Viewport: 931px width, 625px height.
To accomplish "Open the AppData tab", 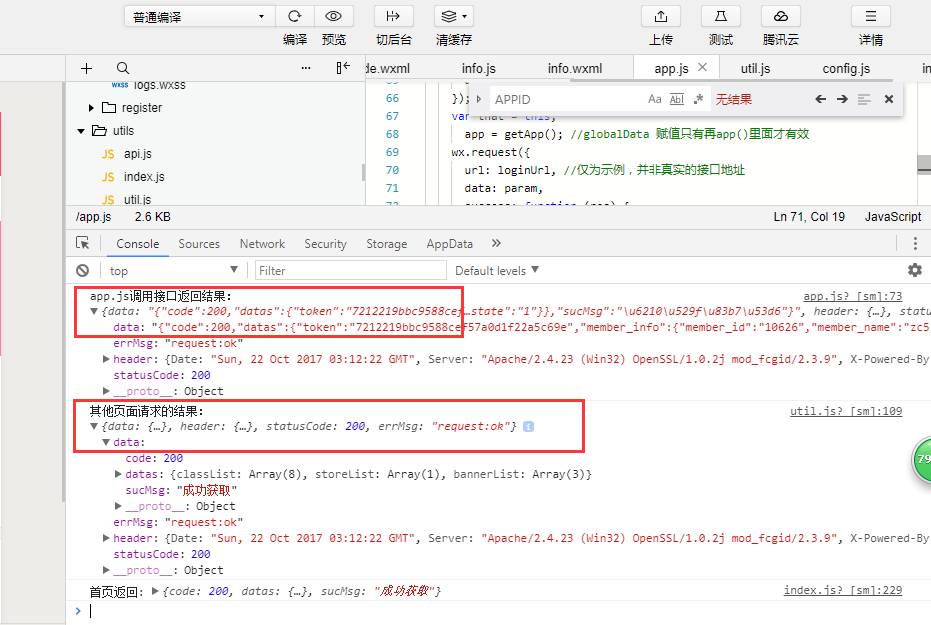I will tap(449, 243).
